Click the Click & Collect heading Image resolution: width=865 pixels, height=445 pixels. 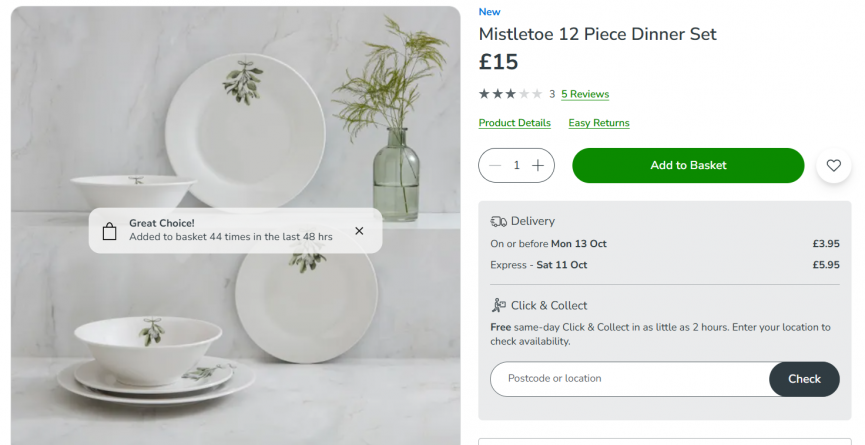(x=549, y=305)
